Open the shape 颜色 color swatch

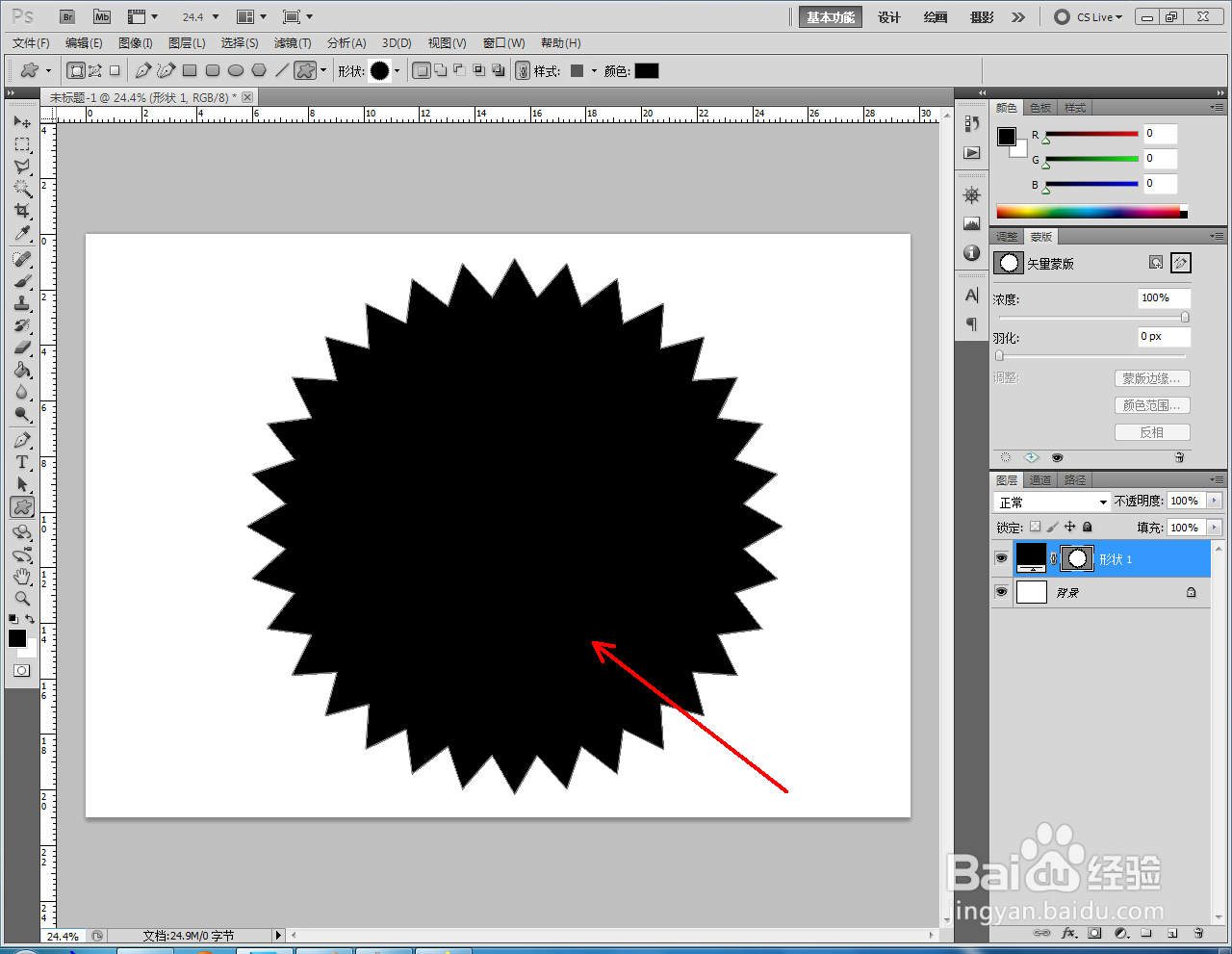(647, 70)
